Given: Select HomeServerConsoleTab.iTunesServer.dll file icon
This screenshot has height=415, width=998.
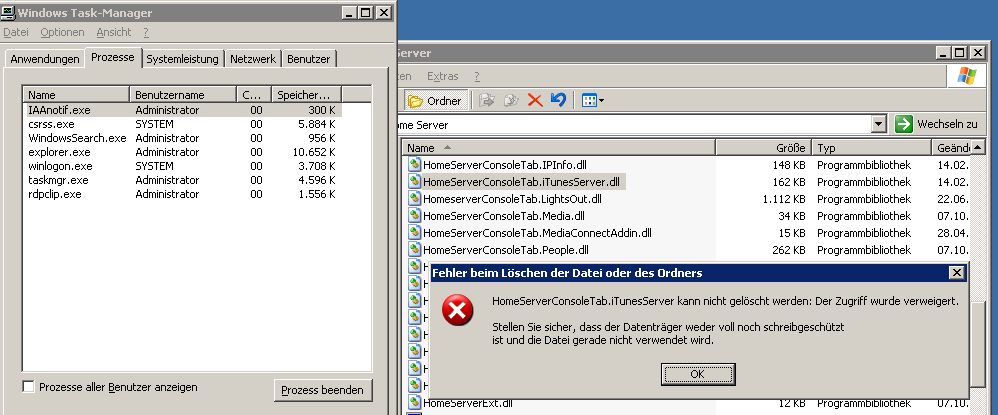Looking at the screenshot, I should coord(414,182).
